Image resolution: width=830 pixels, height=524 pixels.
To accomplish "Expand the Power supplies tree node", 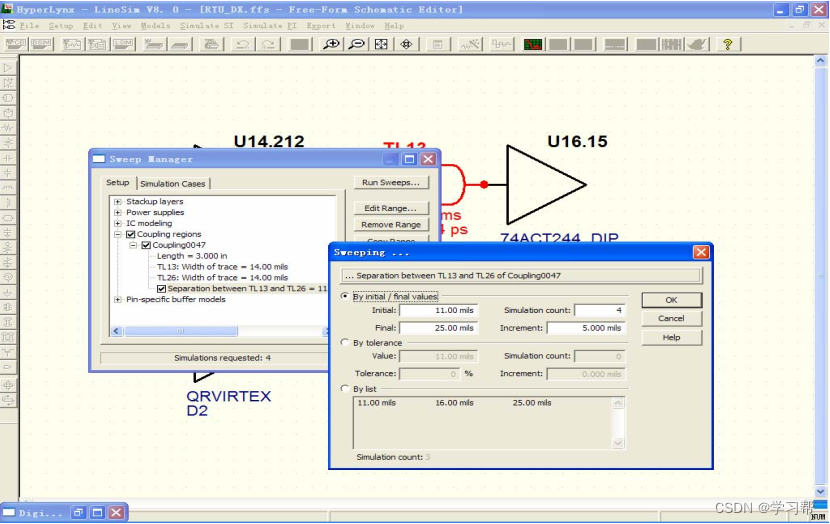I will point(118,212).
